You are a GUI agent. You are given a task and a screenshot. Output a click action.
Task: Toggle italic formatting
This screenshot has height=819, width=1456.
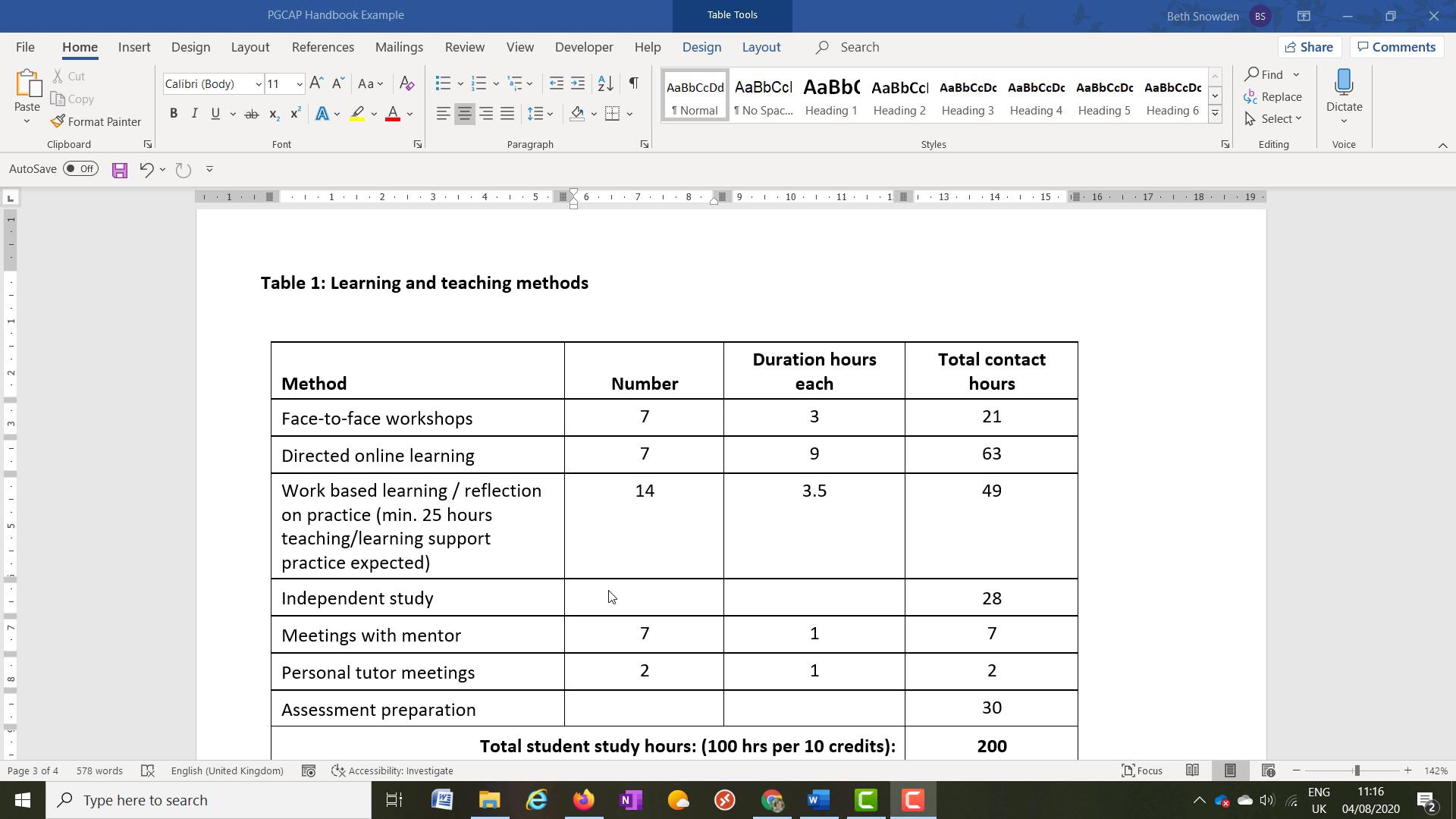coord(194,114)
